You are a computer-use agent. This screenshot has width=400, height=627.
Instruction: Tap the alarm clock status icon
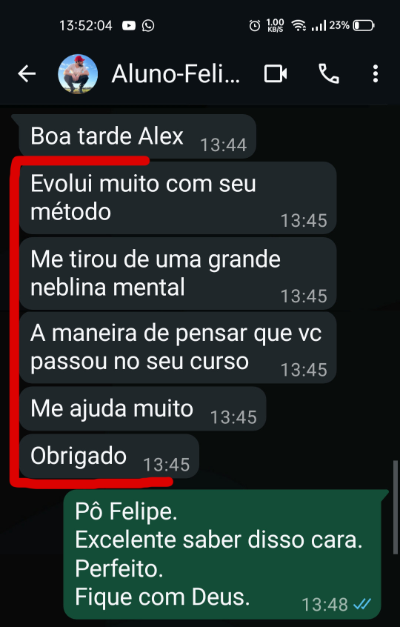[x=254, y=26]
